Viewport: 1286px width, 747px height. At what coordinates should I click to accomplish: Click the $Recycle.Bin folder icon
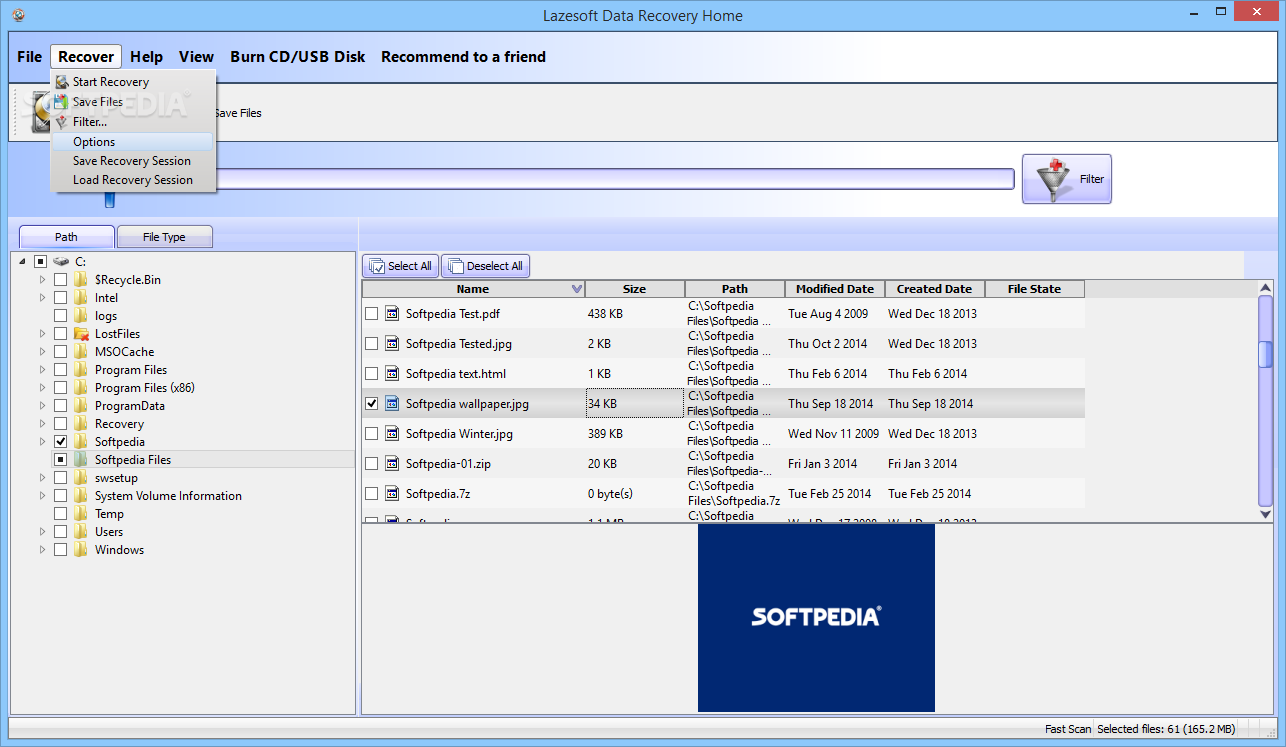click(x=81, y=280)
